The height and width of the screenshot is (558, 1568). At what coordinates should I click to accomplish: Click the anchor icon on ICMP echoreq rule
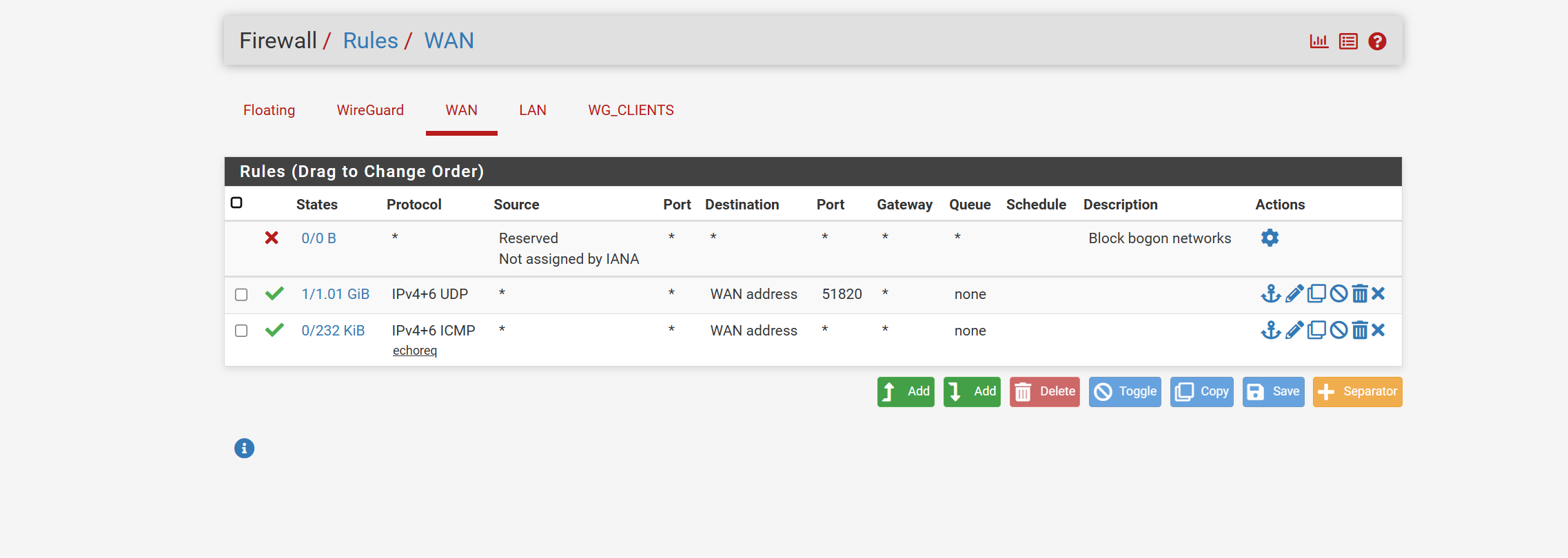coord(1271,331)
